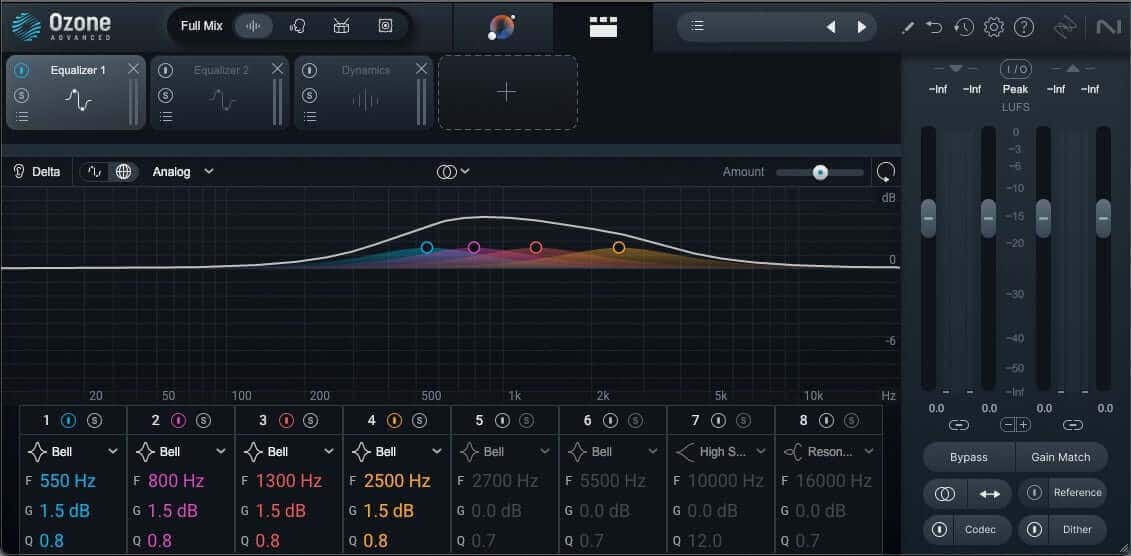Disable EQ band 1 power
Screen dimensions: 1131x556
[70, 420]
